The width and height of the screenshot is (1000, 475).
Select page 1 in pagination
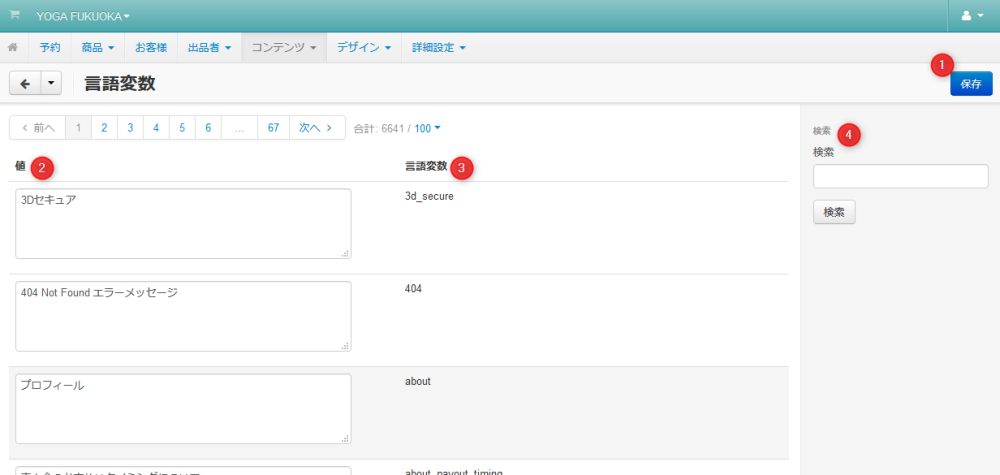(x=78, y=128)
